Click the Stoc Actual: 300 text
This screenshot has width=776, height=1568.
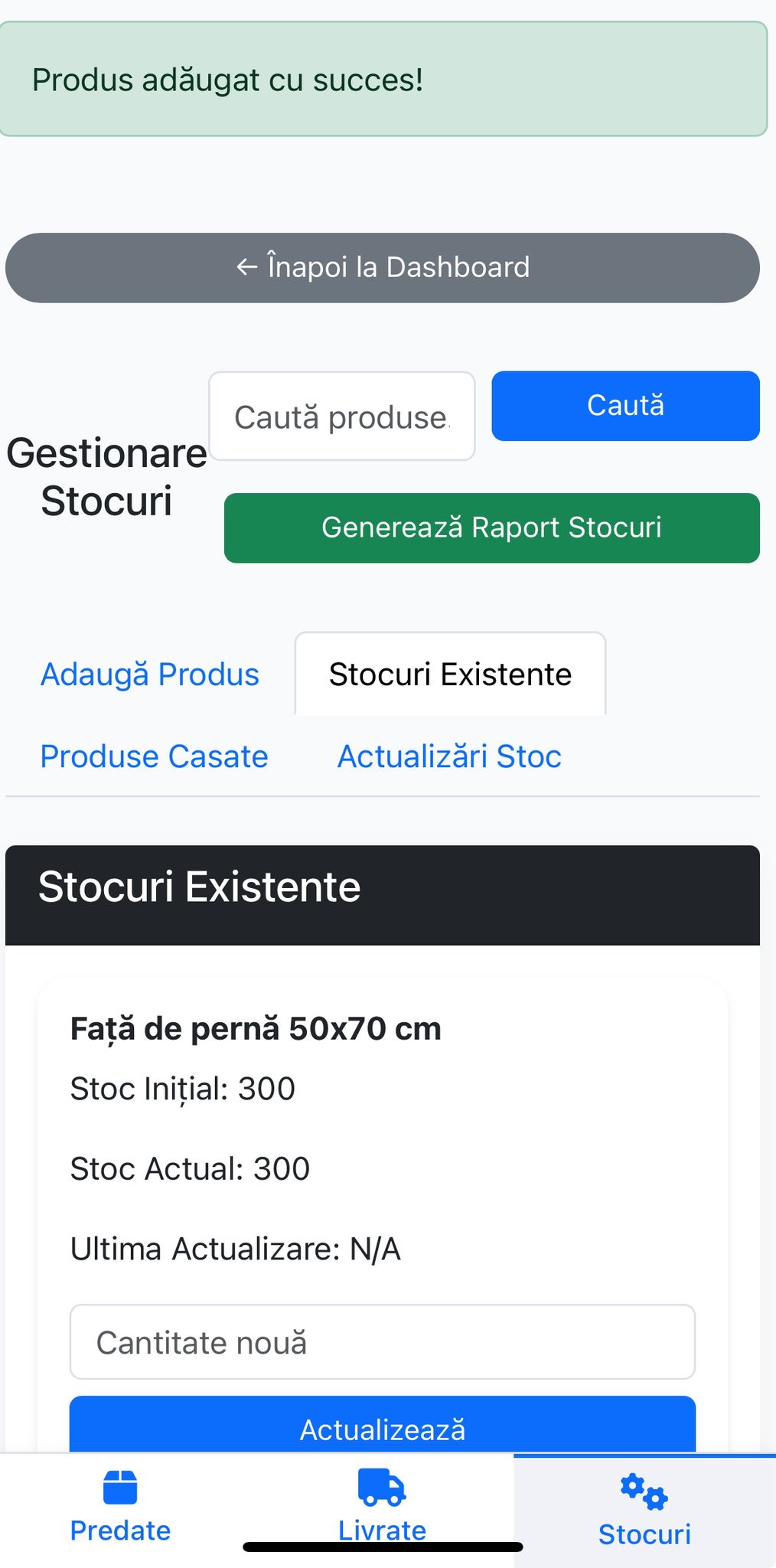point(190,1169)
